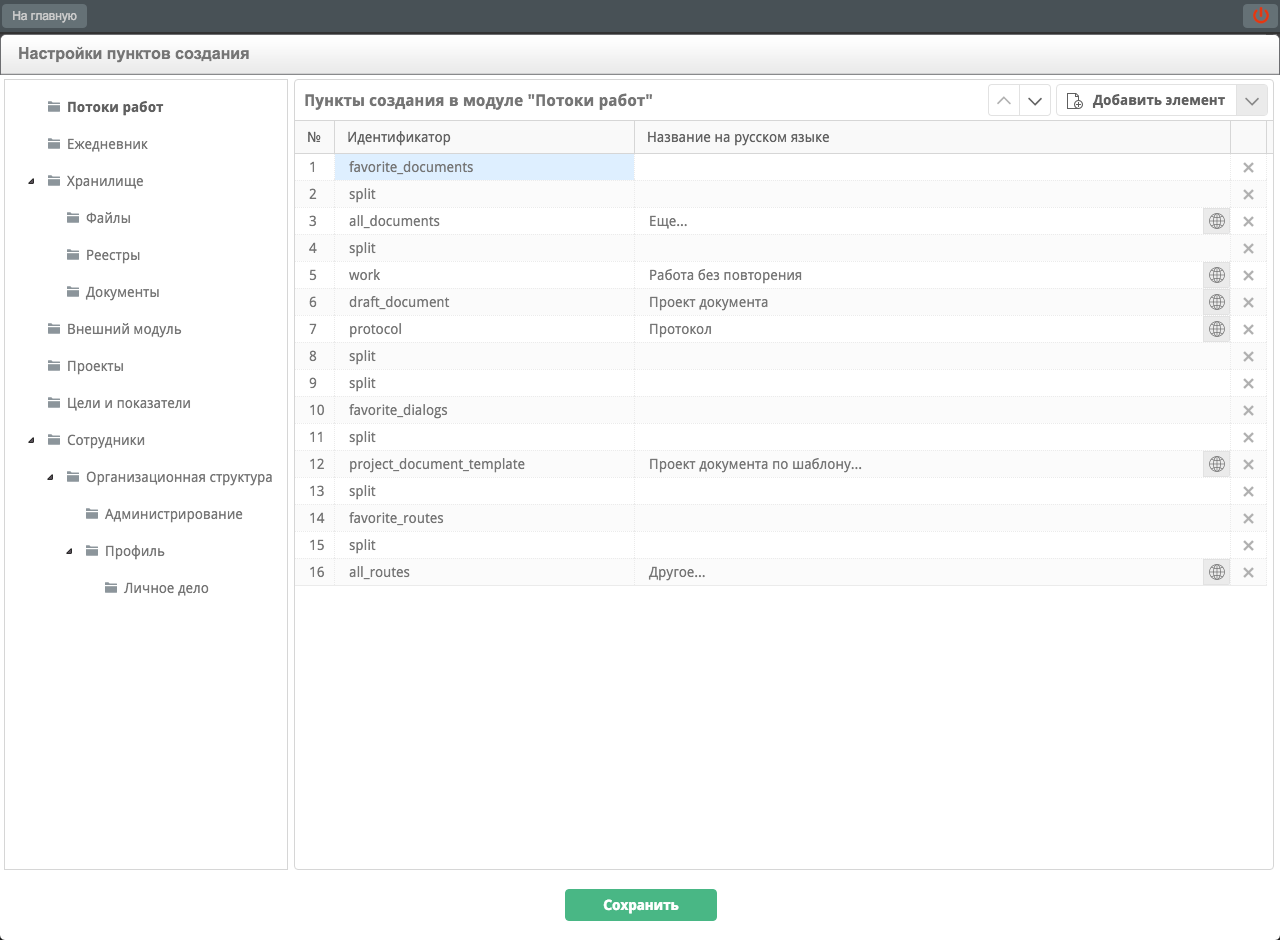Collapse the Профиль tree node
The height and width of the screenshot is (940, 1280).
click(x=69, y=551)
